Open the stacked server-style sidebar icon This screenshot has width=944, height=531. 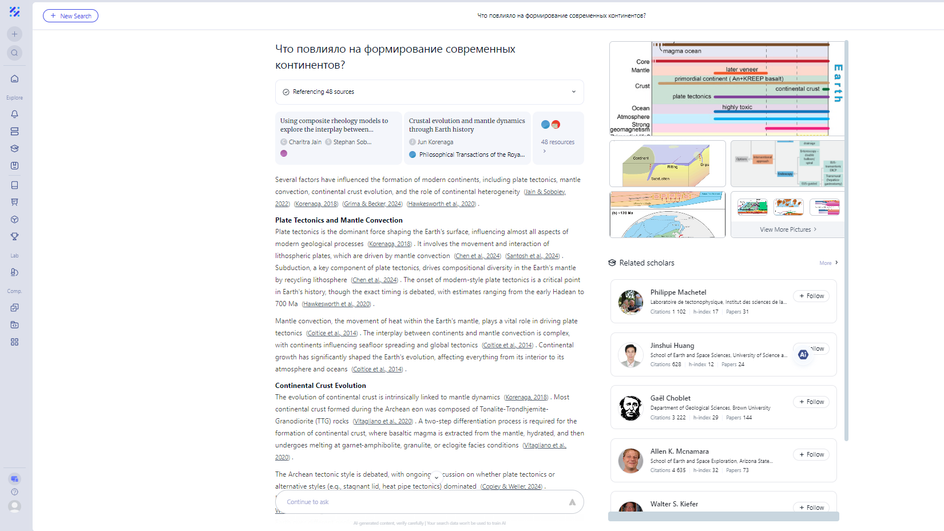click(x=14, y=131)
